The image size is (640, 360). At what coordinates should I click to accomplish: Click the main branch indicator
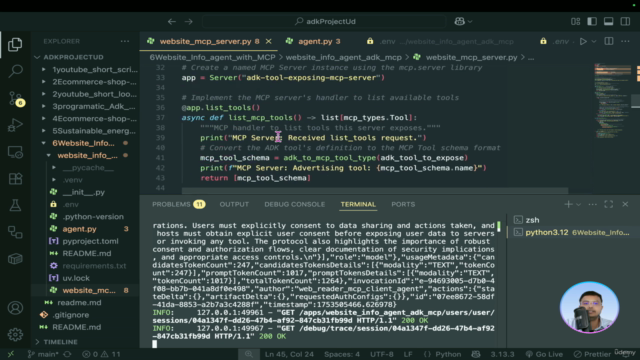tap(43, 354)
